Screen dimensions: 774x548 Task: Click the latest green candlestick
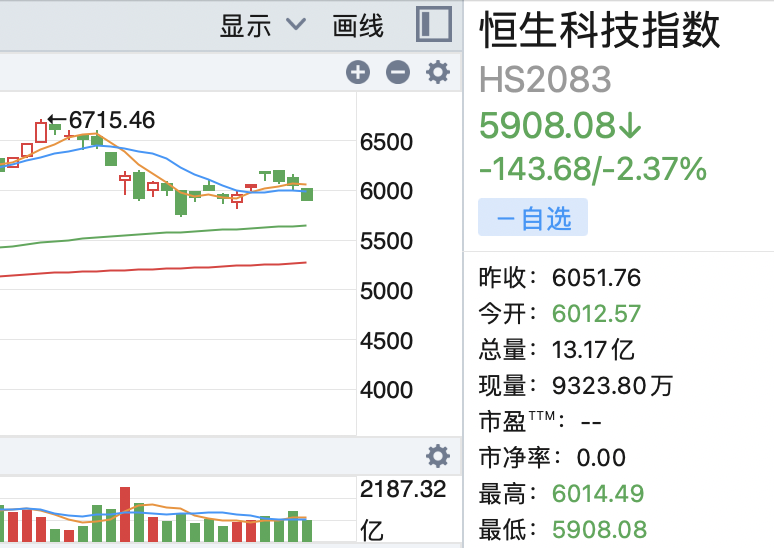coord(307,194)
